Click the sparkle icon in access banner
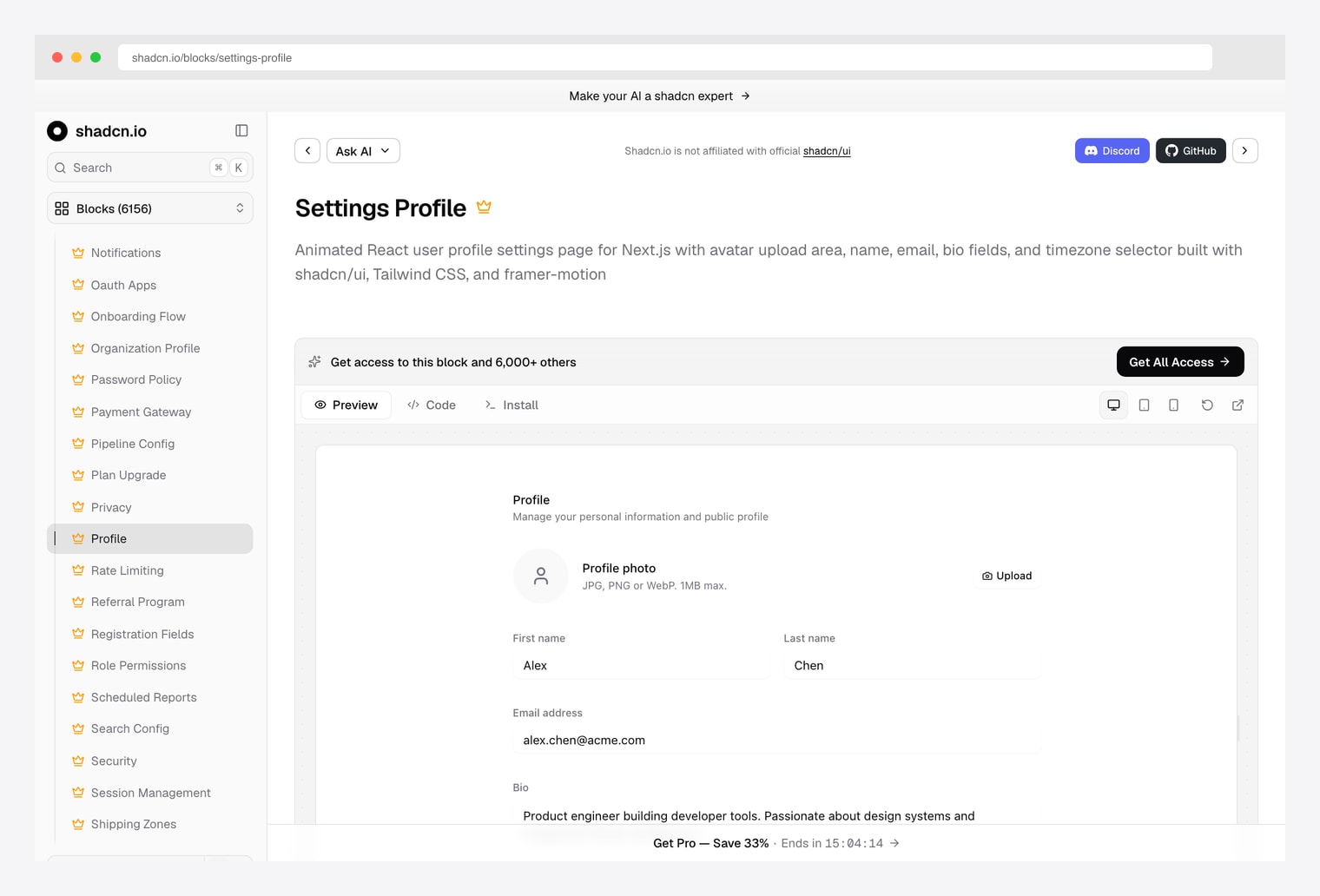 [x=314, y=362]
